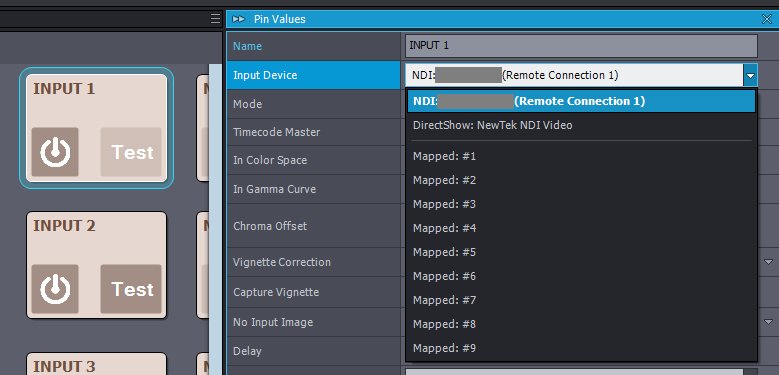The width and height of the screenshot is (779, 375).
Task: Close the Pin Values panel
Action: (767, 19)
